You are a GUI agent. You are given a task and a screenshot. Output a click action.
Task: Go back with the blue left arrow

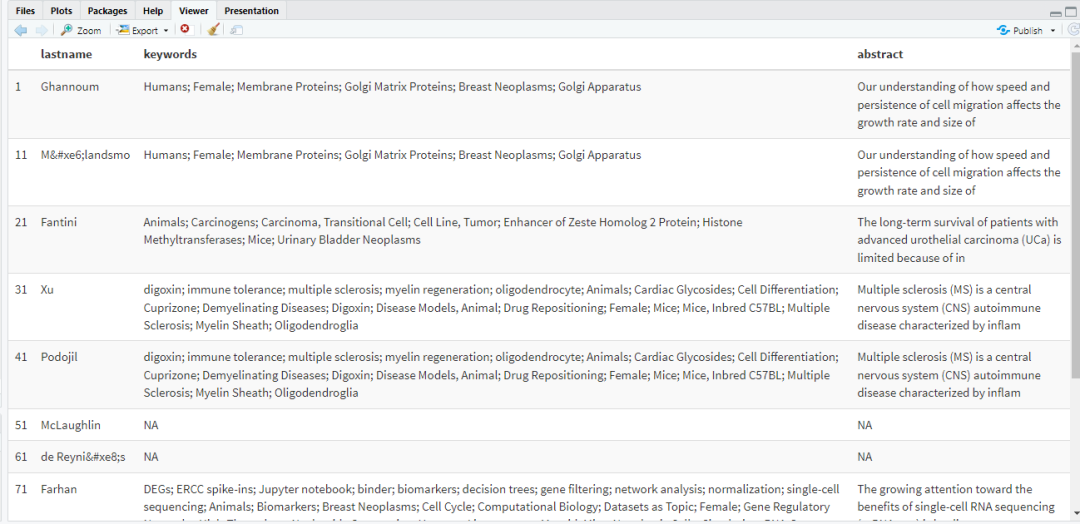point(21,30)
